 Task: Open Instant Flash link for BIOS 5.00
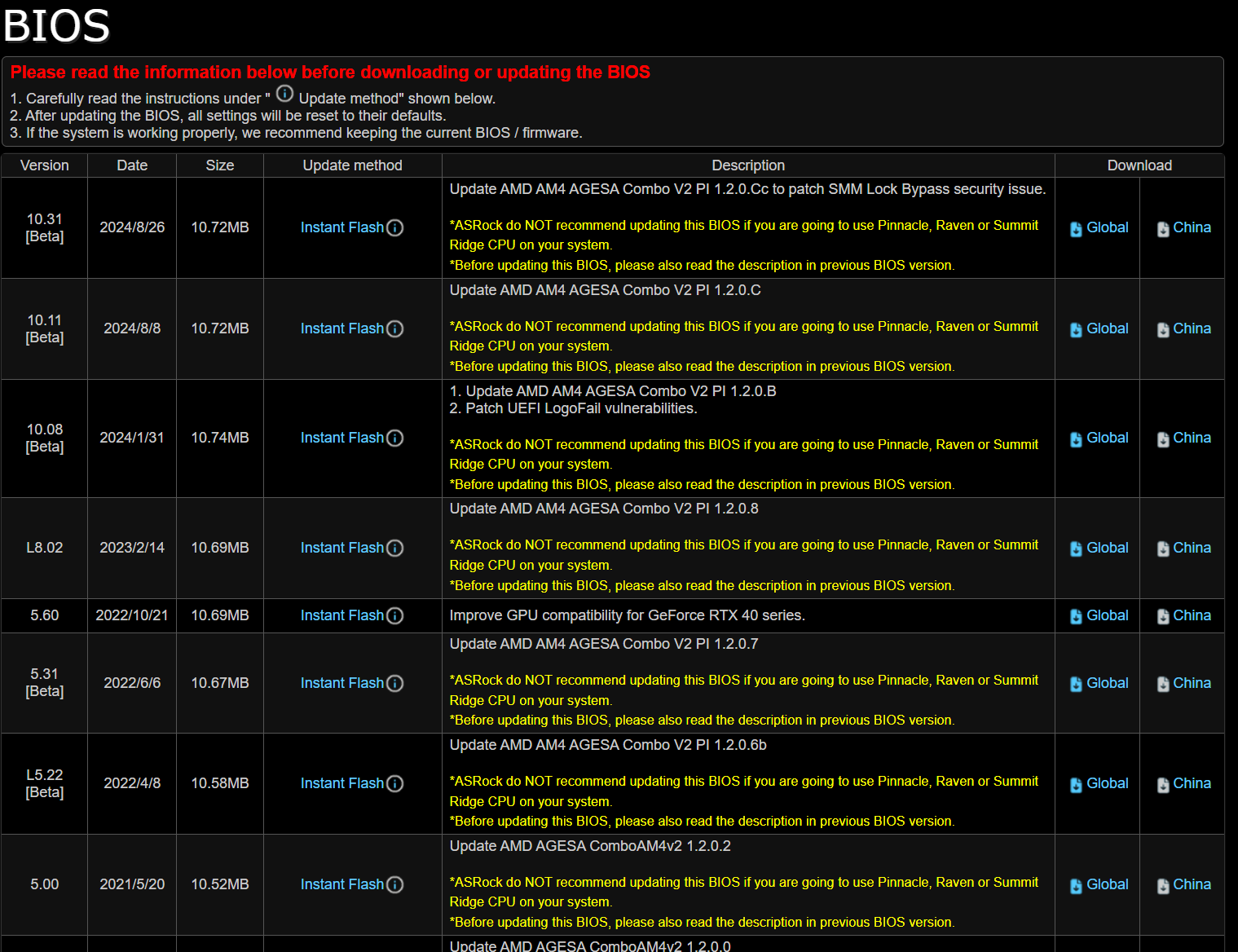tap(341, 884)
